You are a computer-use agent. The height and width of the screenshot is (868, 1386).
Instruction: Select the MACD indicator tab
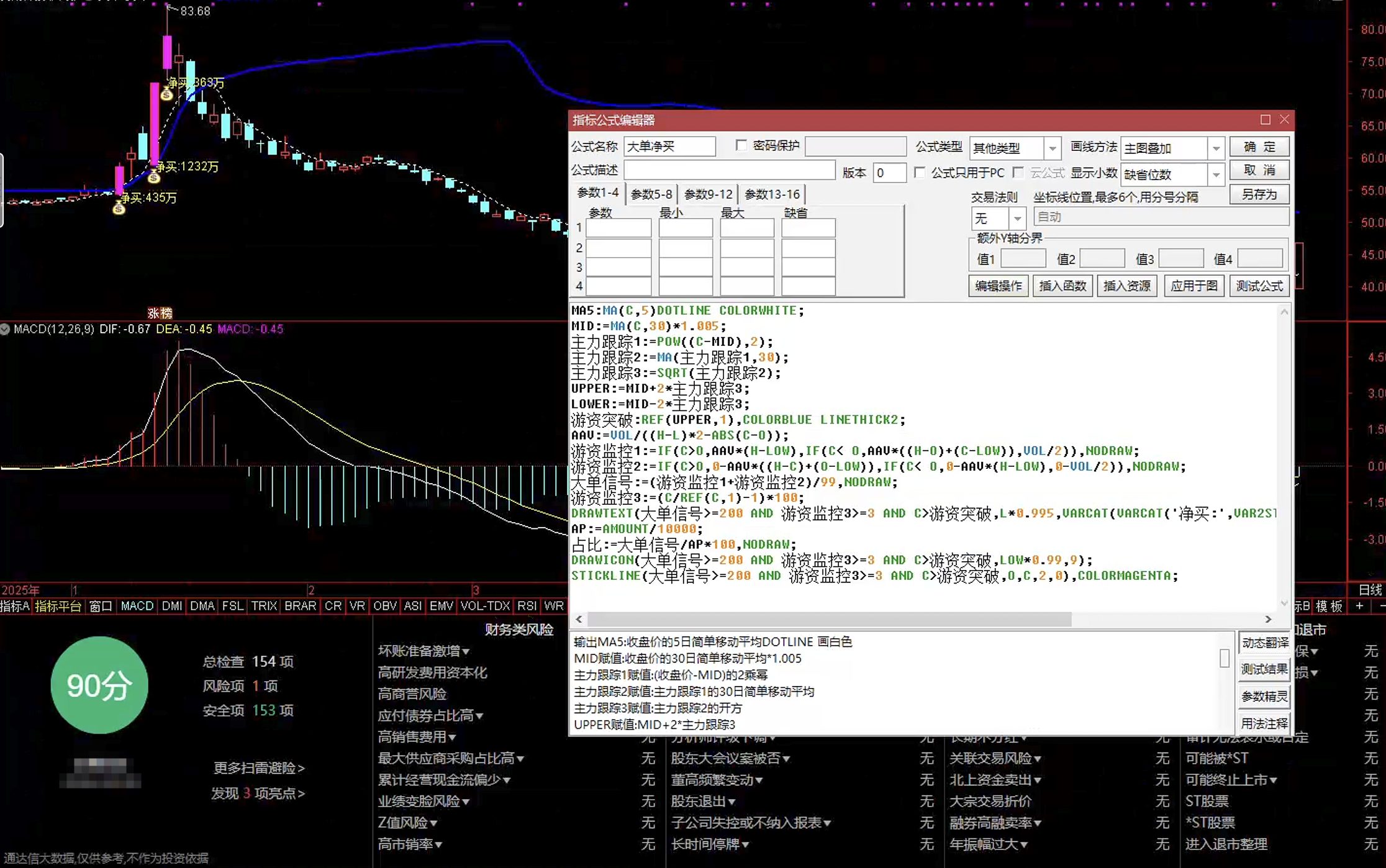137,606
